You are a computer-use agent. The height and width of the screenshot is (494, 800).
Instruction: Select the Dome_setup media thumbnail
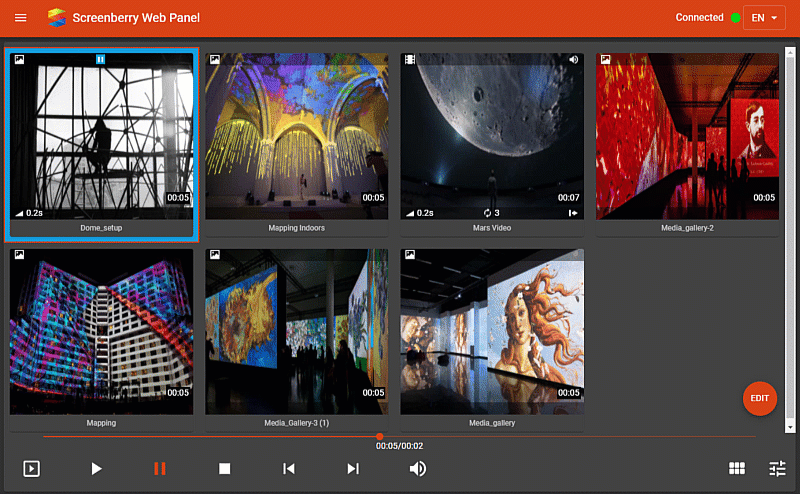[102, 136]
